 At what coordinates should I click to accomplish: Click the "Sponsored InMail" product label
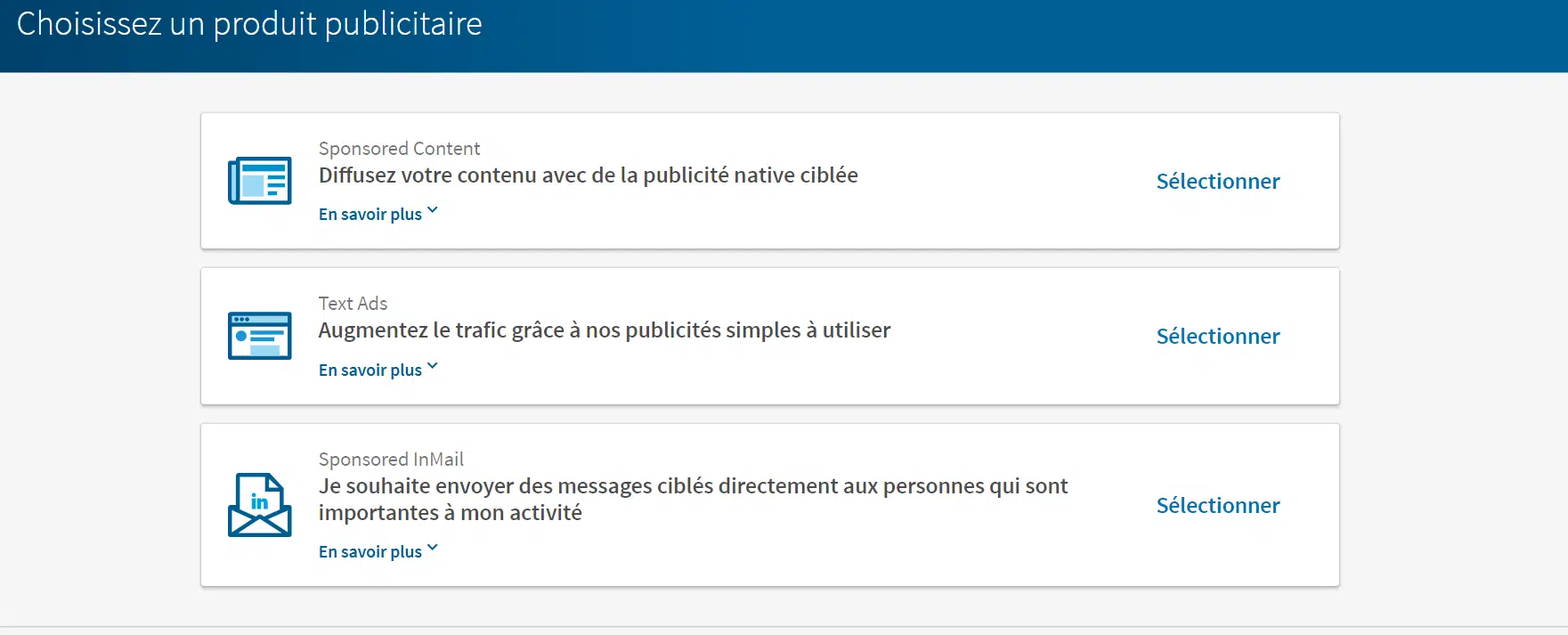pos(391,460)
